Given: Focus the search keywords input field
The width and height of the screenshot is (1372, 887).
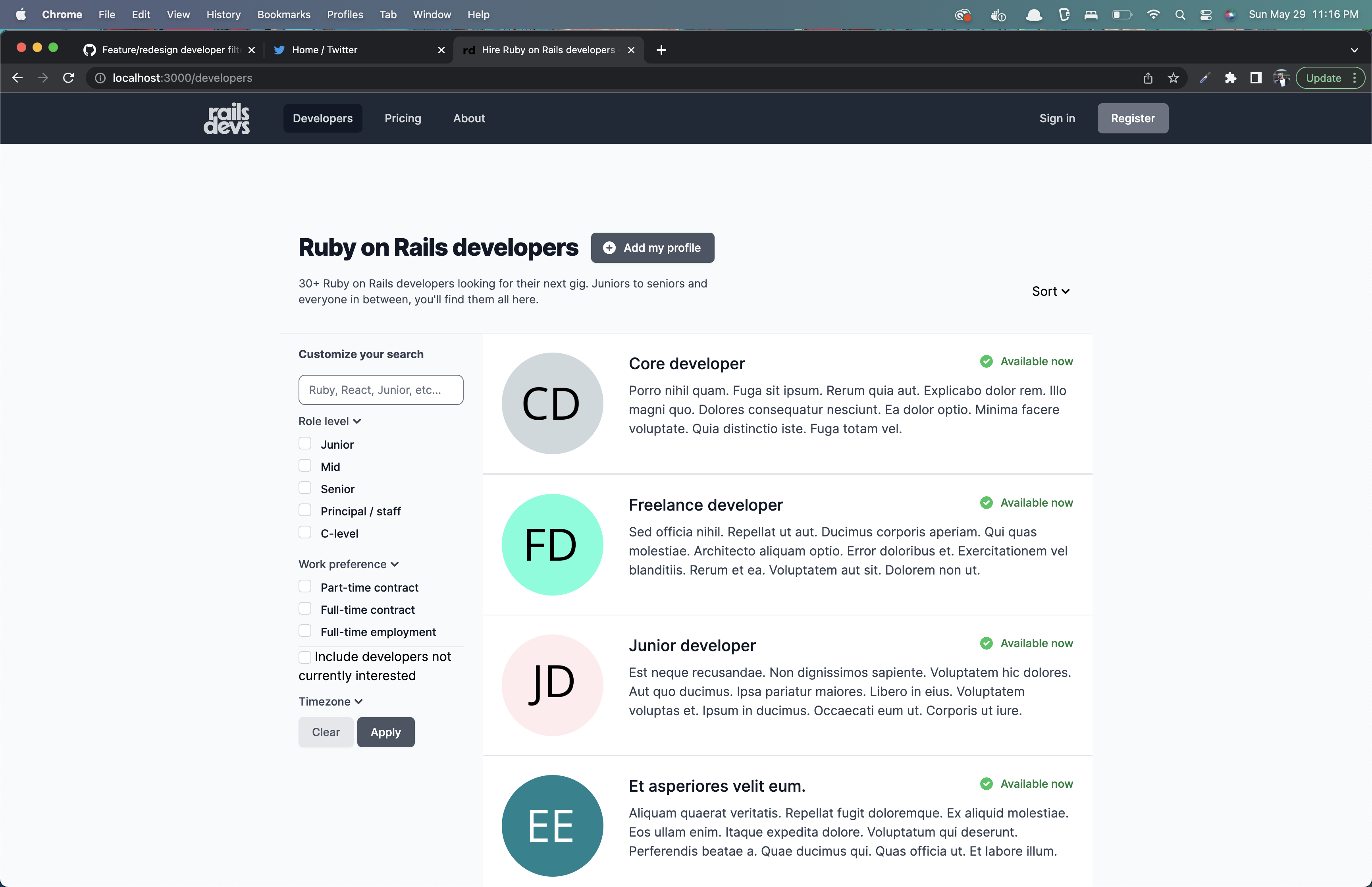Looking at the screenshot, I should [381, 390].
